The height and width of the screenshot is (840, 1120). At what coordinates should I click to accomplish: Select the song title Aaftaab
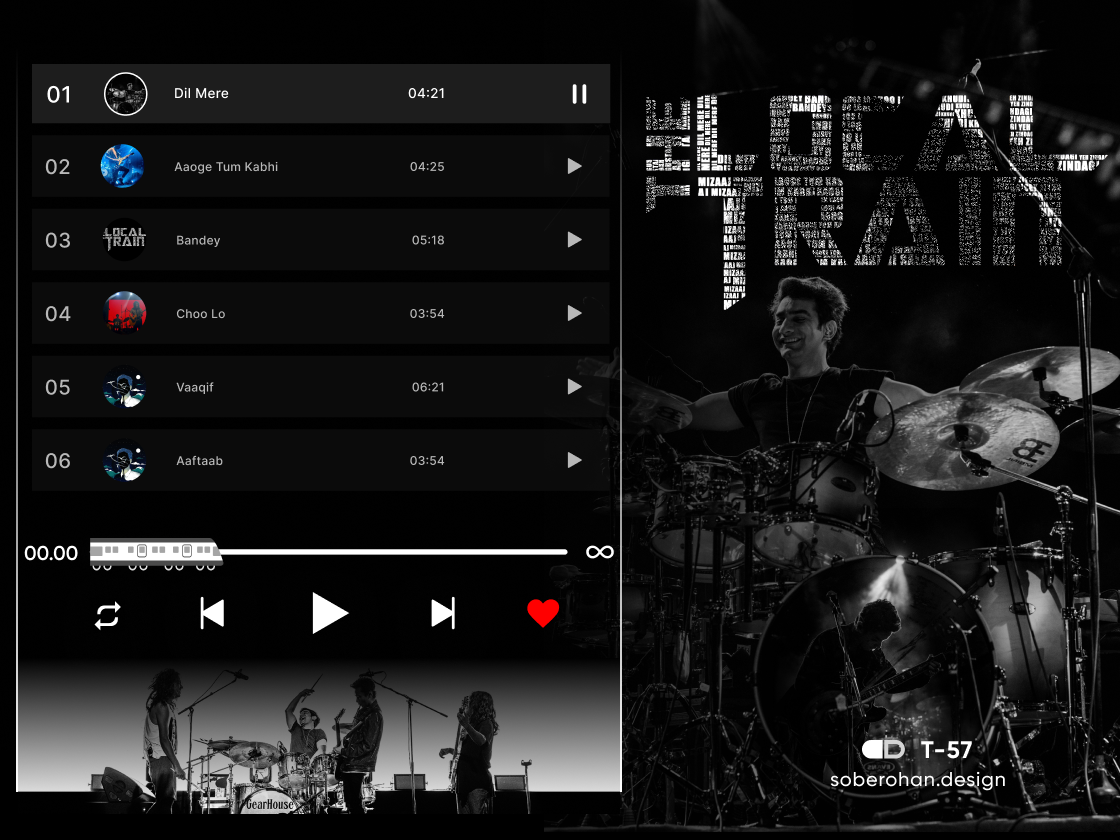pyautogui.click(x=199, y=461)
